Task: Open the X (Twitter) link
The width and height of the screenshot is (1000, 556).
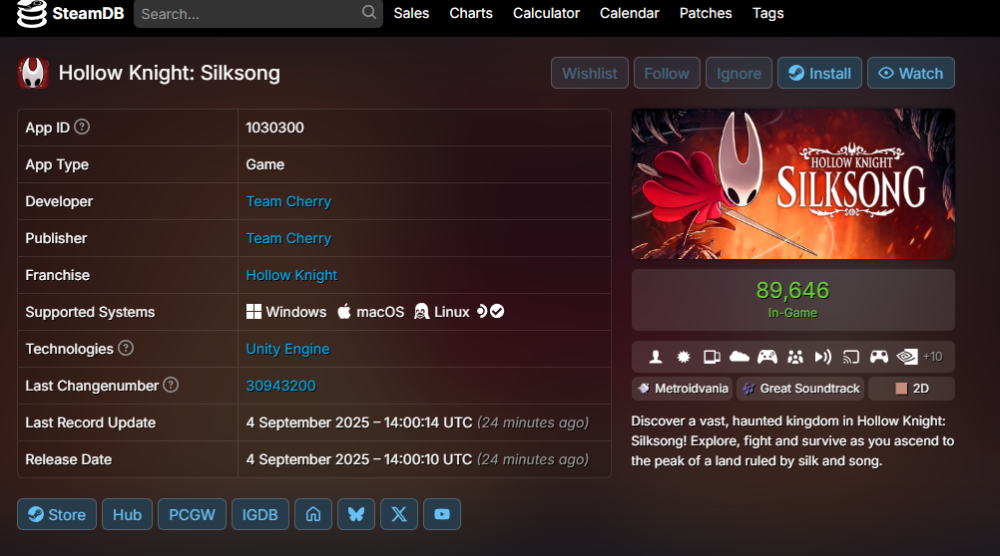Action: tap(399, 514)
